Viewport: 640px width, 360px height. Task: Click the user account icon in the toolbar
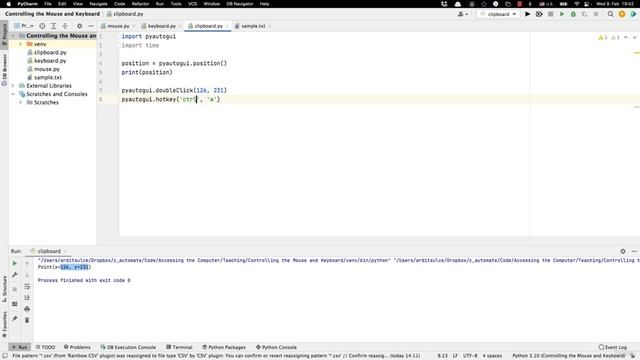462,14
